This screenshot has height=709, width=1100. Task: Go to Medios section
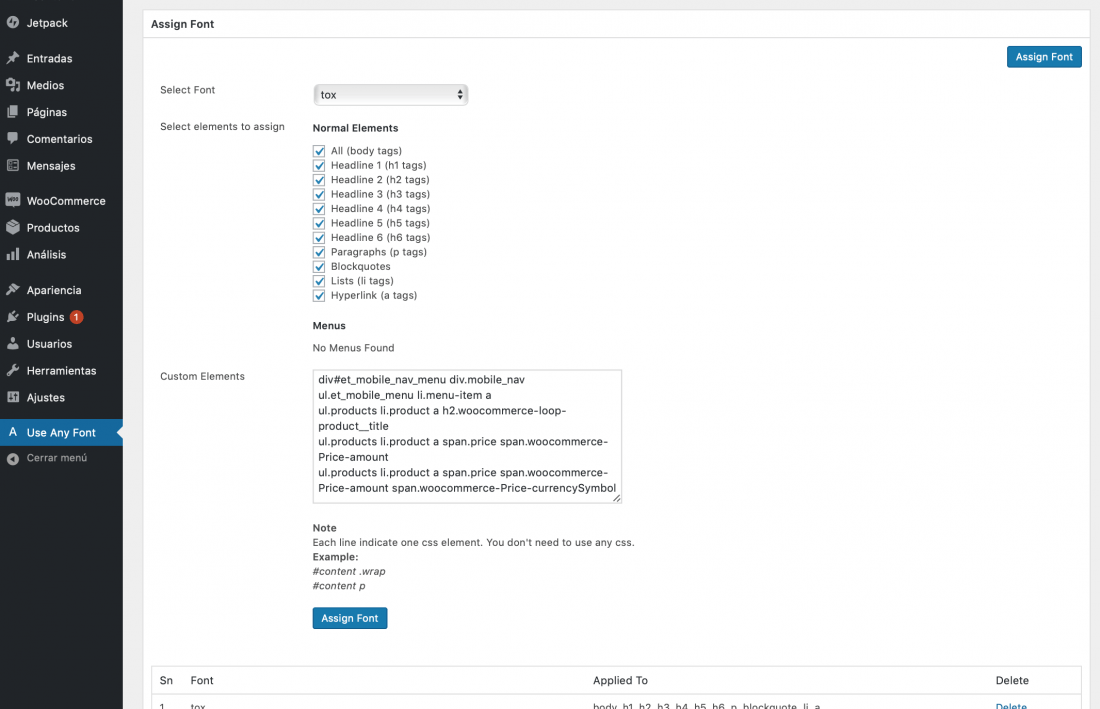pyautogui.click(x=61, y=85)
